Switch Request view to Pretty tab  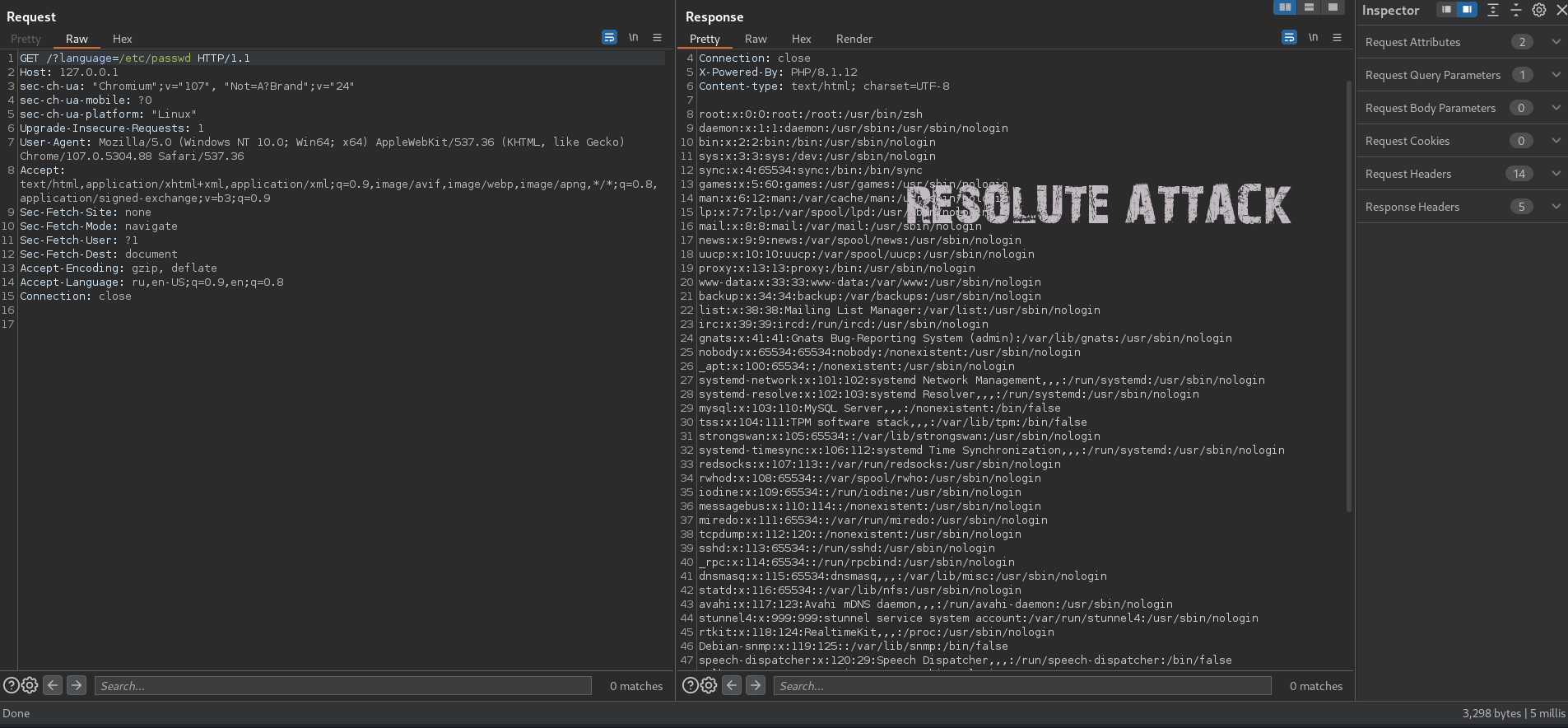(26, 39)
